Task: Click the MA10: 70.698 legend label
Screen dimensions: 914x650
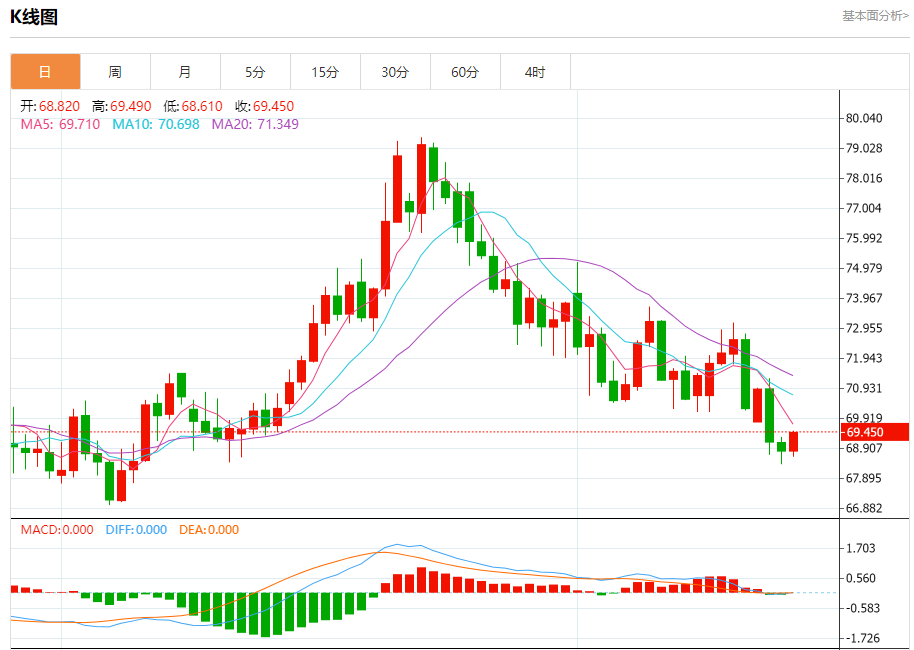Action: click(x=156, y=124)
